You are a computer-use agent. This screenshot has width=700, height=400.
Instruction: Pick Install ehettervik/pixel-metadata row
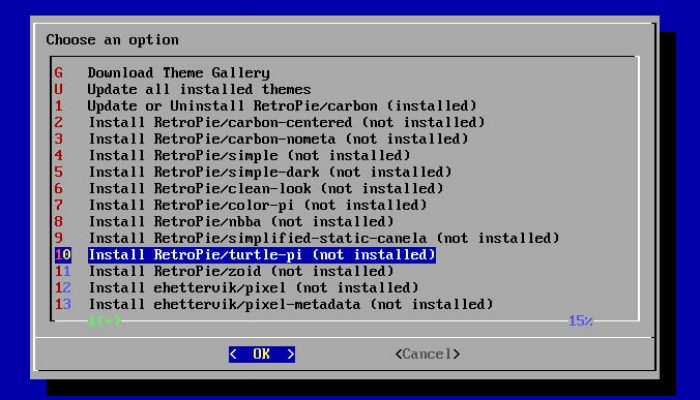pos(274,304)
